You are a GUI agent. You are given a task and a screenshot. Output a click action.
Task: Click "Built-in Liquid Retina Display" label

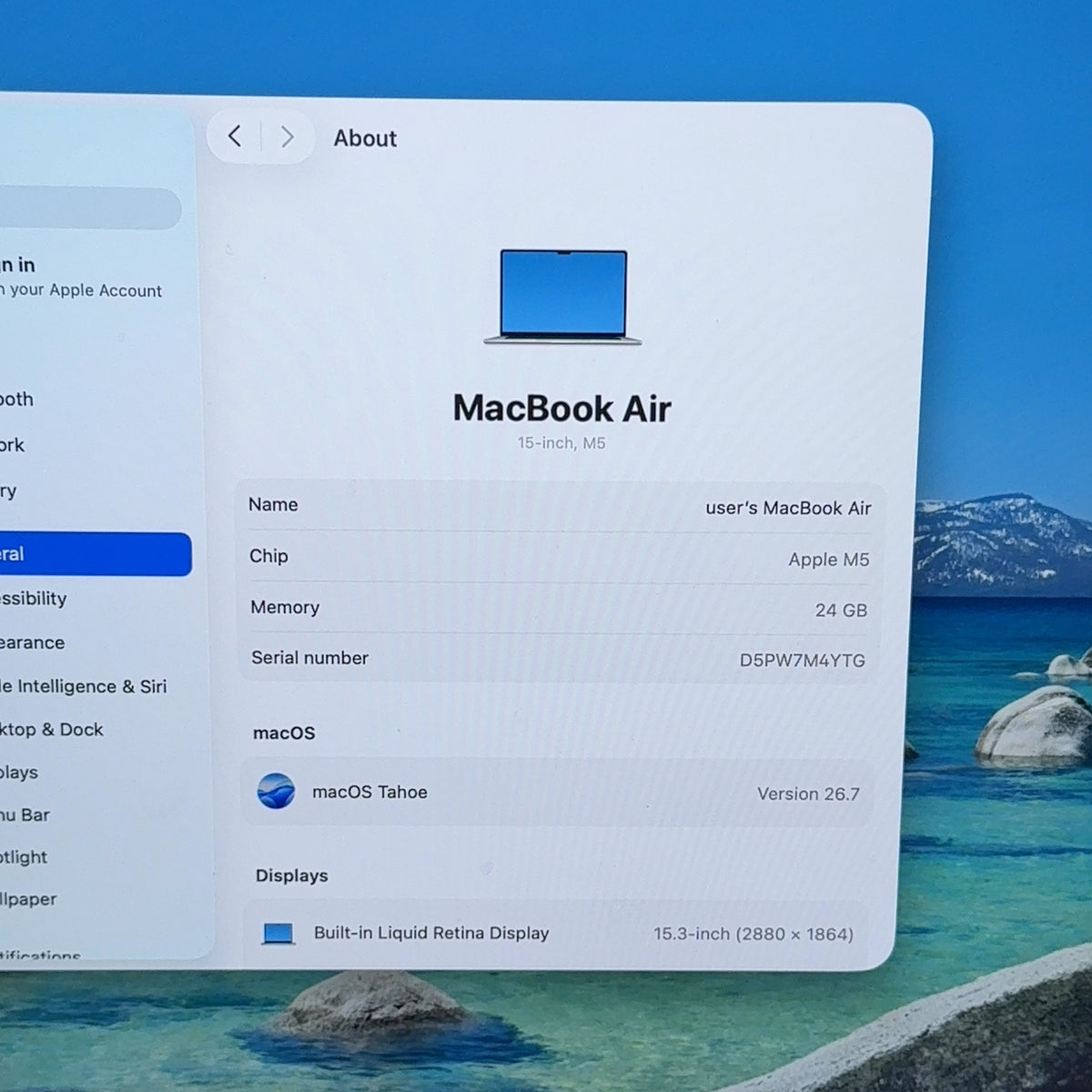pyautogui.click(x=431, y=933)
